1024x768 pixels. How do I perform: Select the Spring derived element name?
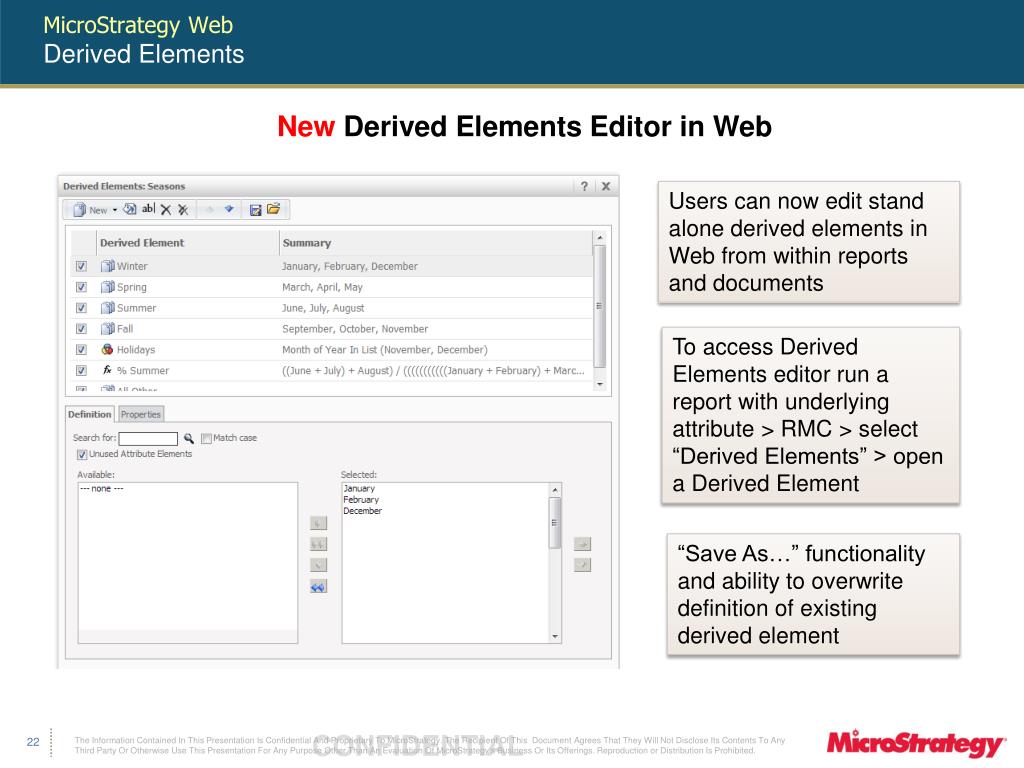tap(131, 287)
